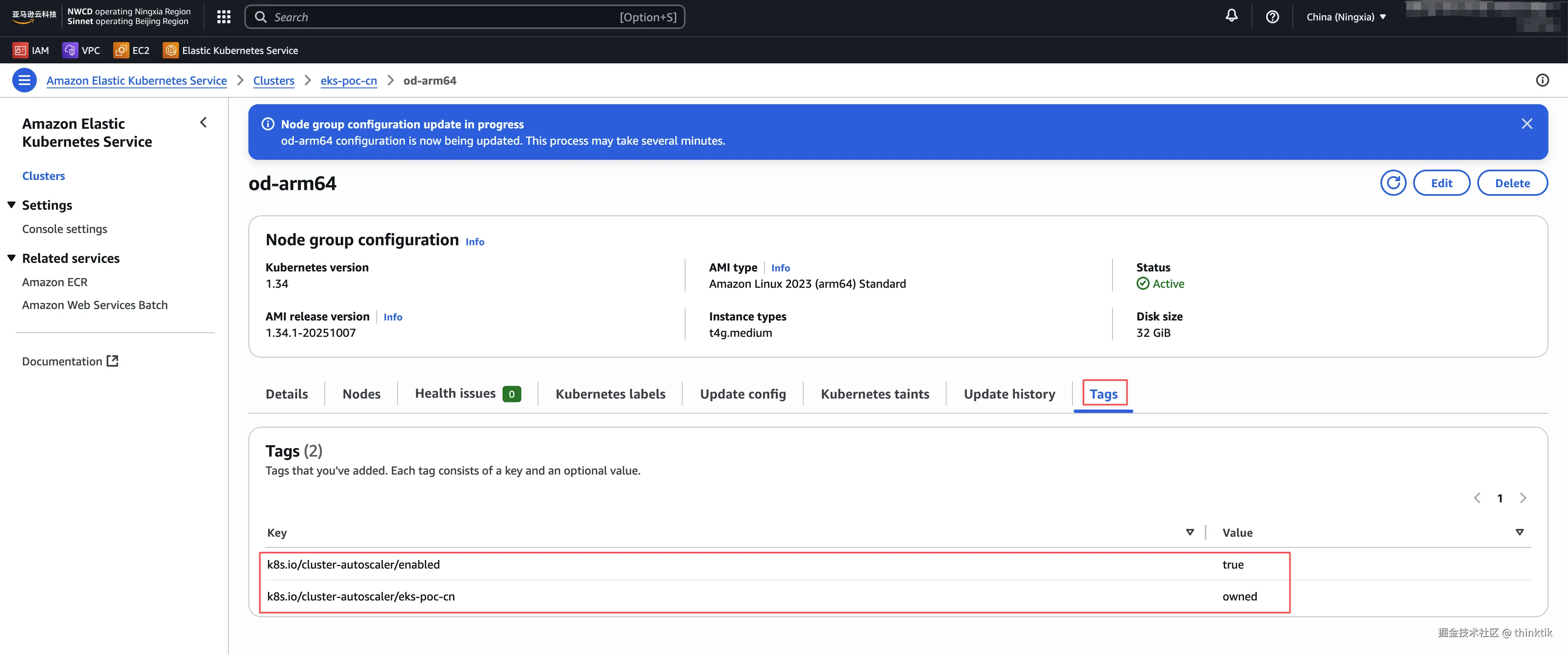
Task: Switch to the Kubernetes labels tab
Action: click(x=610, y=394)
